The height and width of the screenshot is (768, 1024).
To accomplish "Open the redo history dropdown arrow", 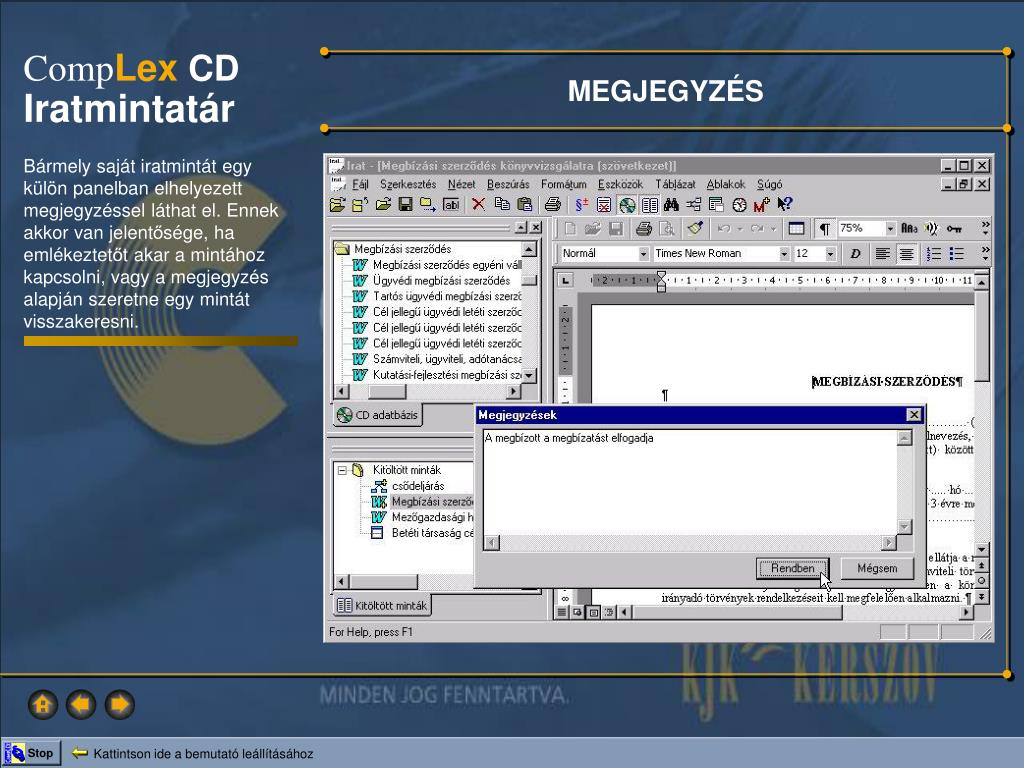I will coord(773,229).
